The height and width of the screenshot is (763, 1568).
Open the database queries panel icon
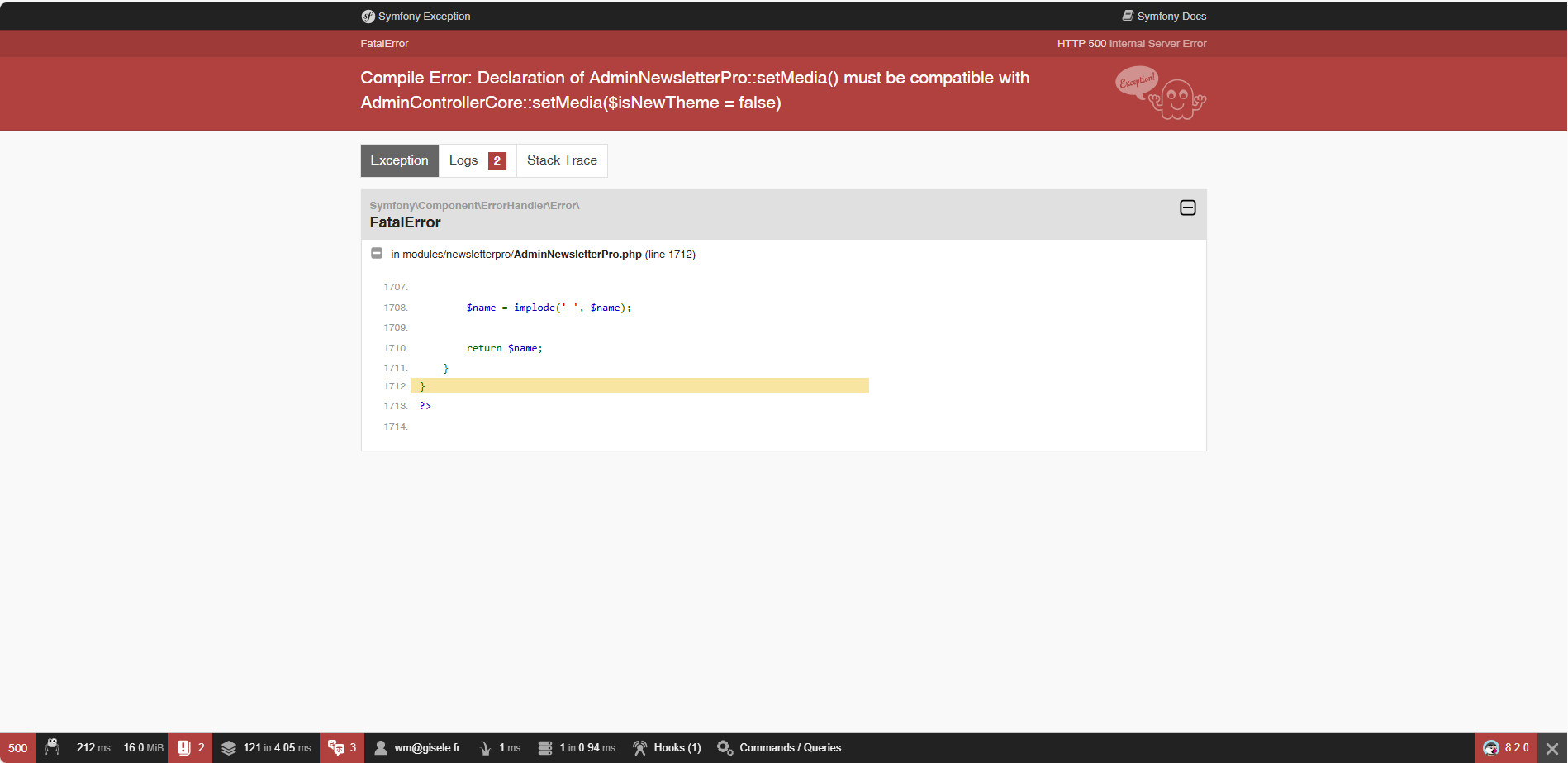pyautogui.click(x=545, y=747)
